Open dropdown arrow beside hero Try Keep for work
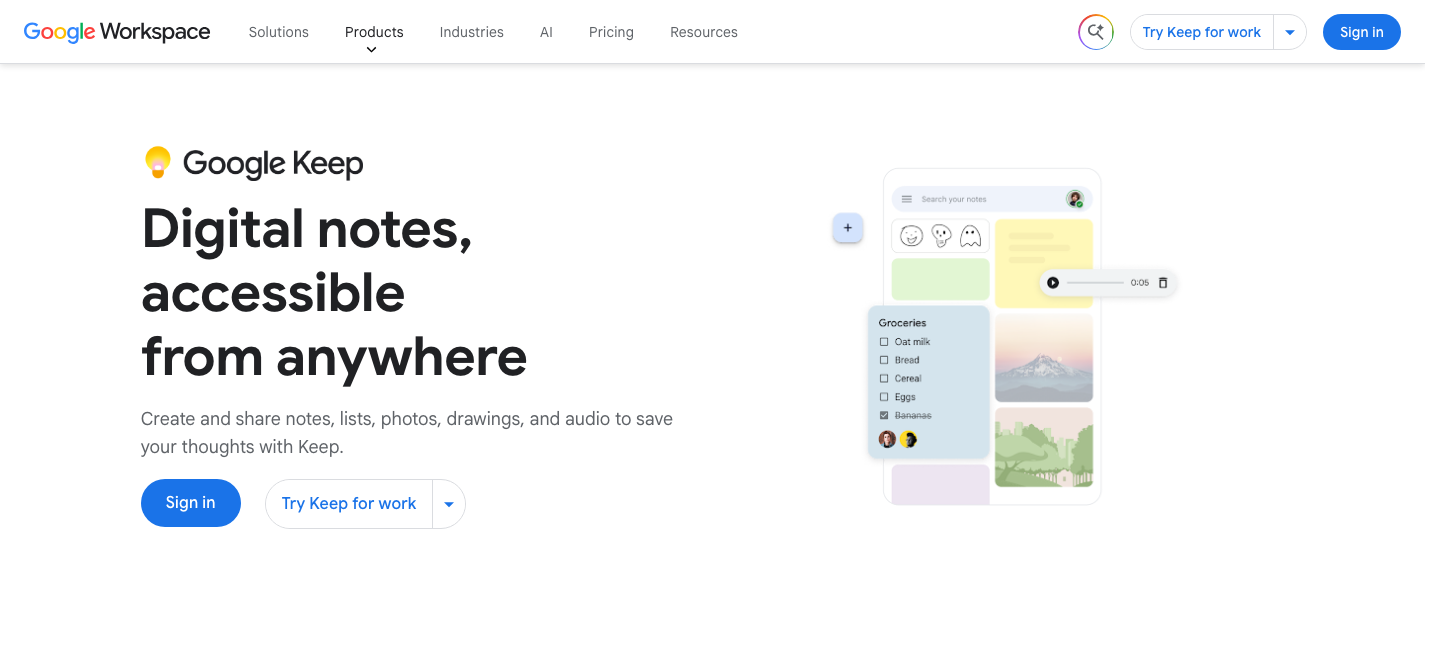The width and height of the screenshot is (1440, 660). 449,504
